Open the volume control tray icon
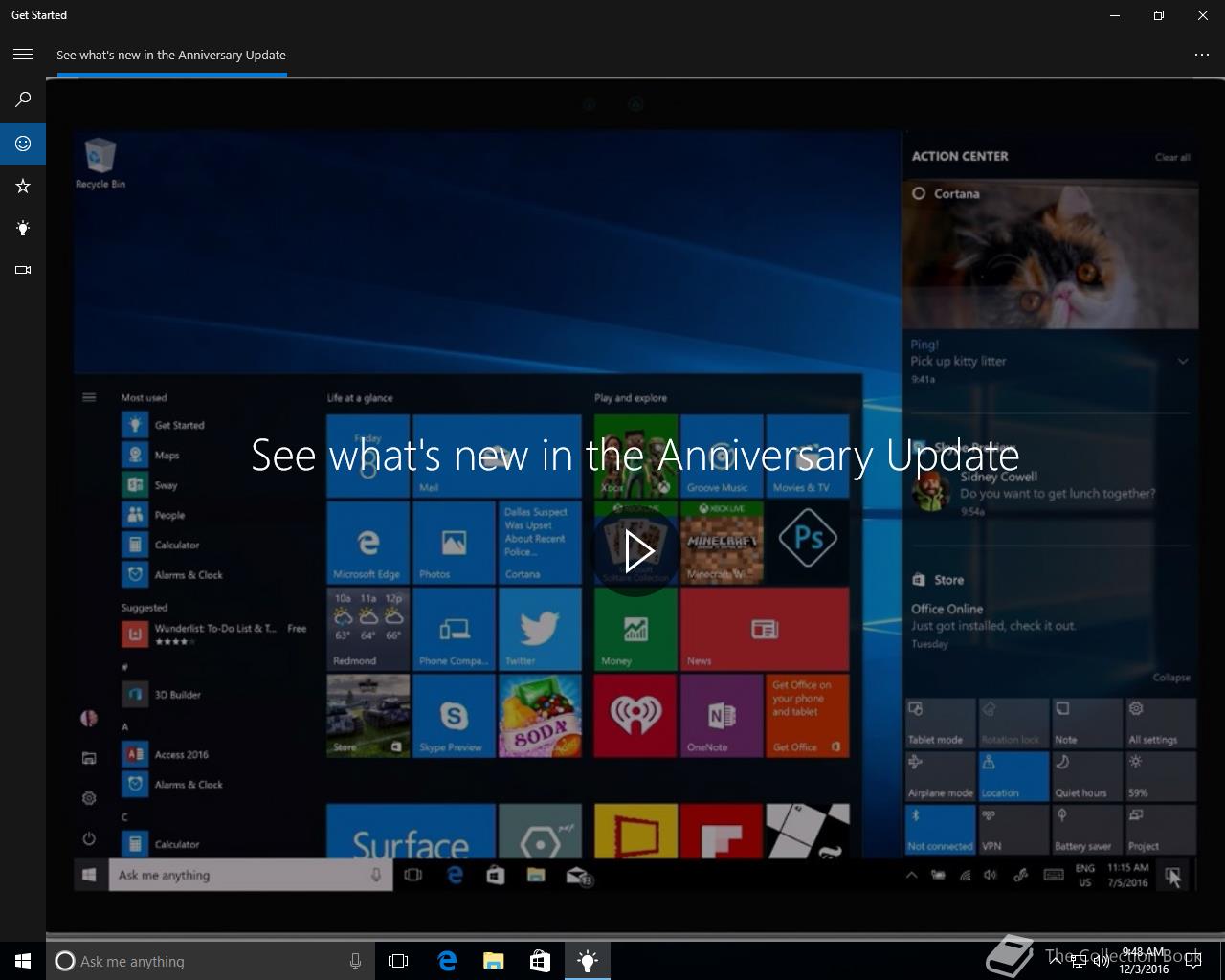This screenshot has height=980, width=1225. 1102,961
